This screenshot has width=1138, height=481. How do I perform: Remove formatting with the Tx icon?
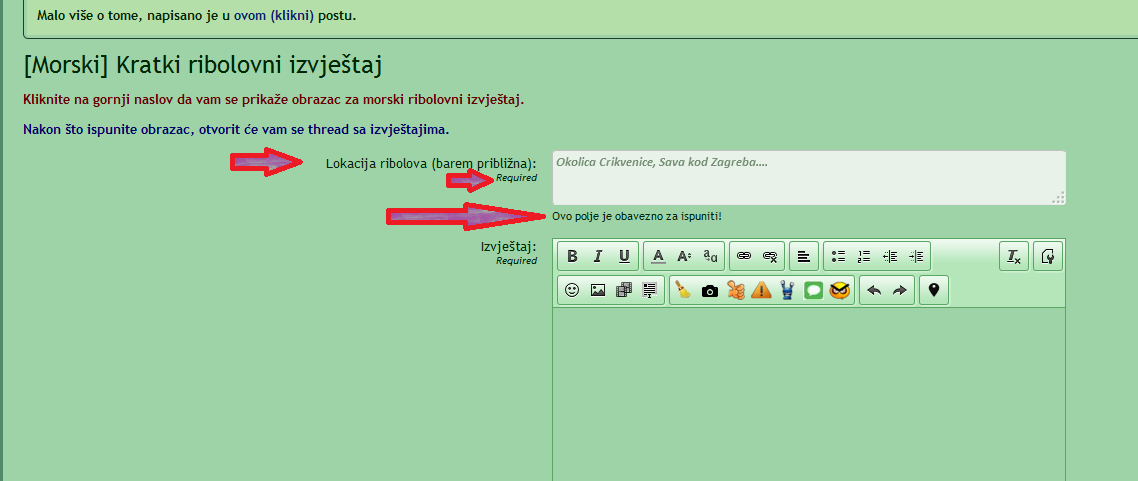1014,256
